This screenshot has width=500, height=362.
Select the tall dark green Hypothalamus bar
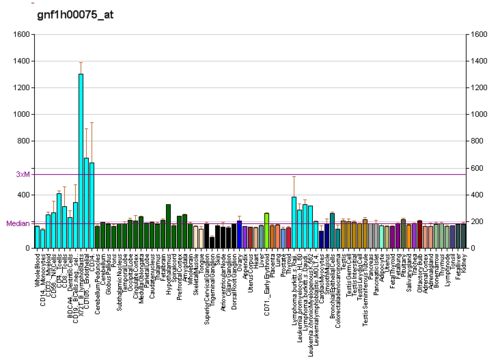(168, 226)
